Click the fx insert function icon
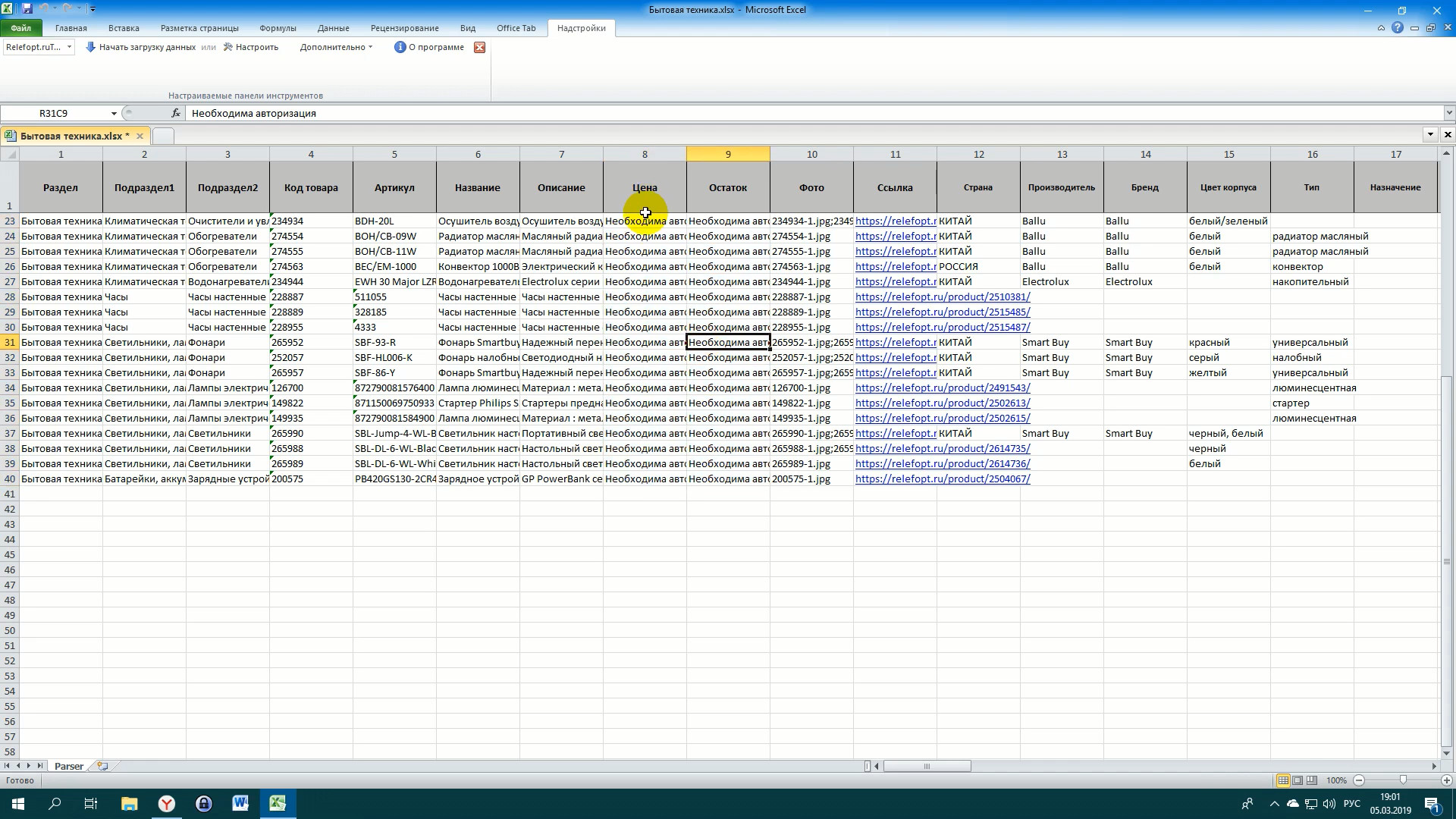Viewport: 1456px width, 819px height. 176,113
